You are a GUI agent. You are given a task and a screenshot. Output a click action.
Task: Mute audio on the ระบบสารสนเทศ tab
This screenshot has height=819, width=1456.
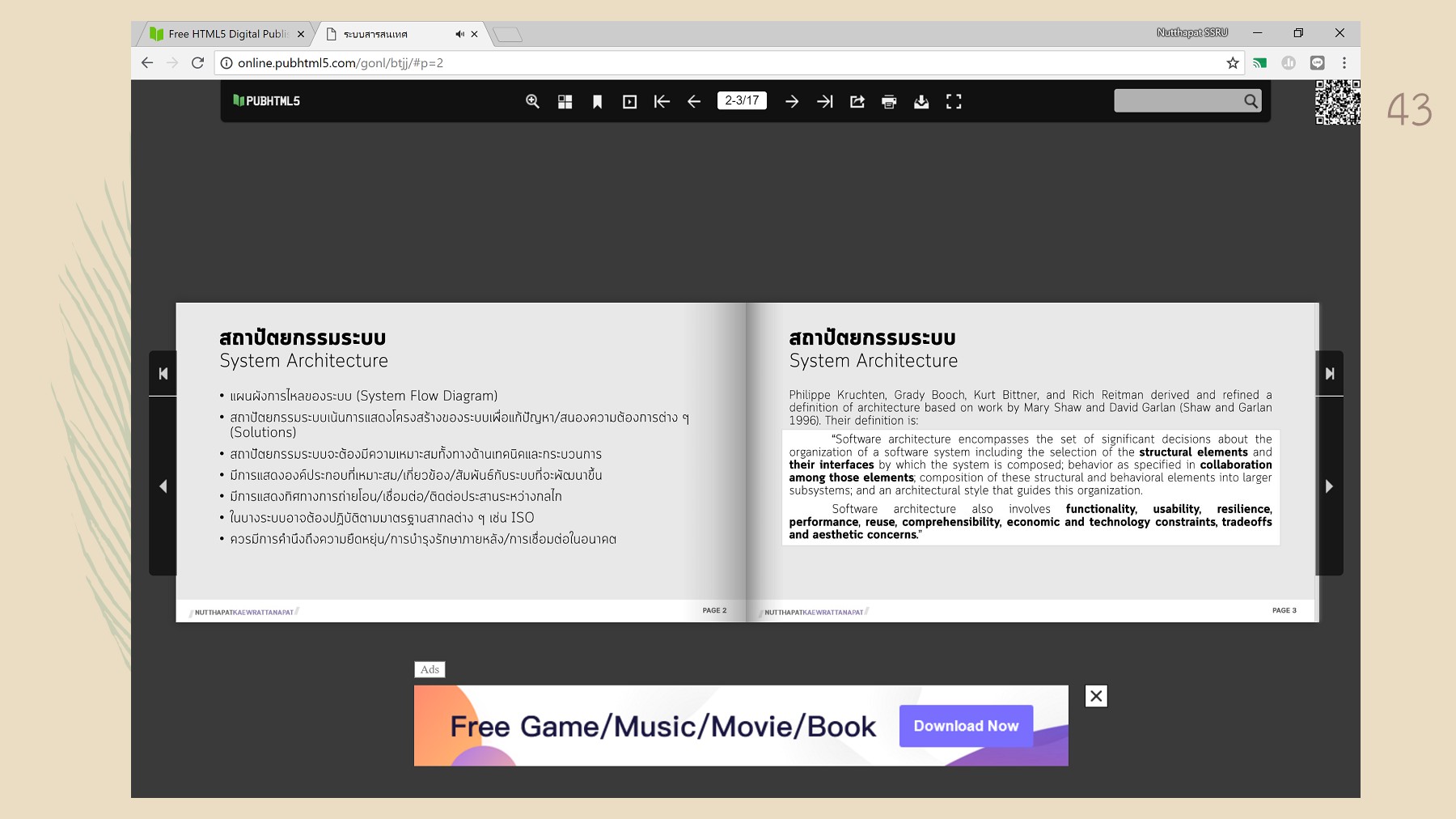click(x=459, y=34)
